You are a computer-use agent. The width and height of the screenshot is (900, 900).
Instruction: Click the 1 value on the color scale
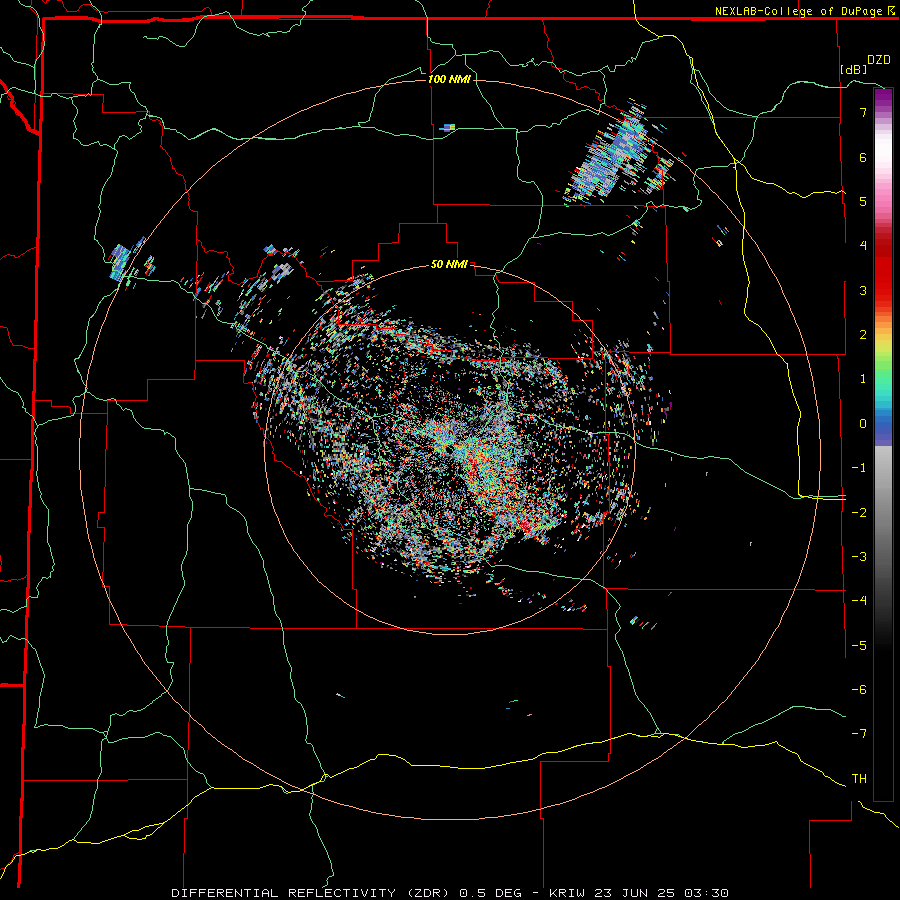coord(863,379)
